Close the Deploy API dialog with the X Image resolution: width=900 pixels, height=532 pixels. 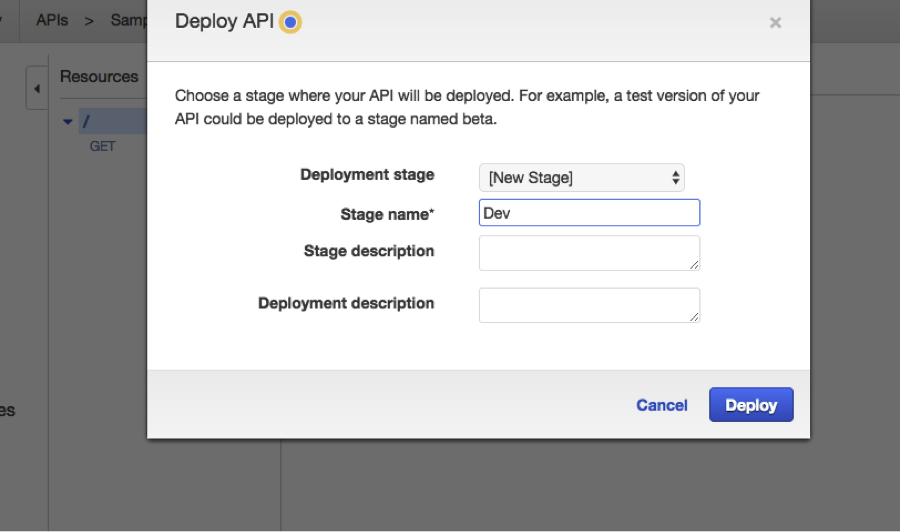pos(775,23)
